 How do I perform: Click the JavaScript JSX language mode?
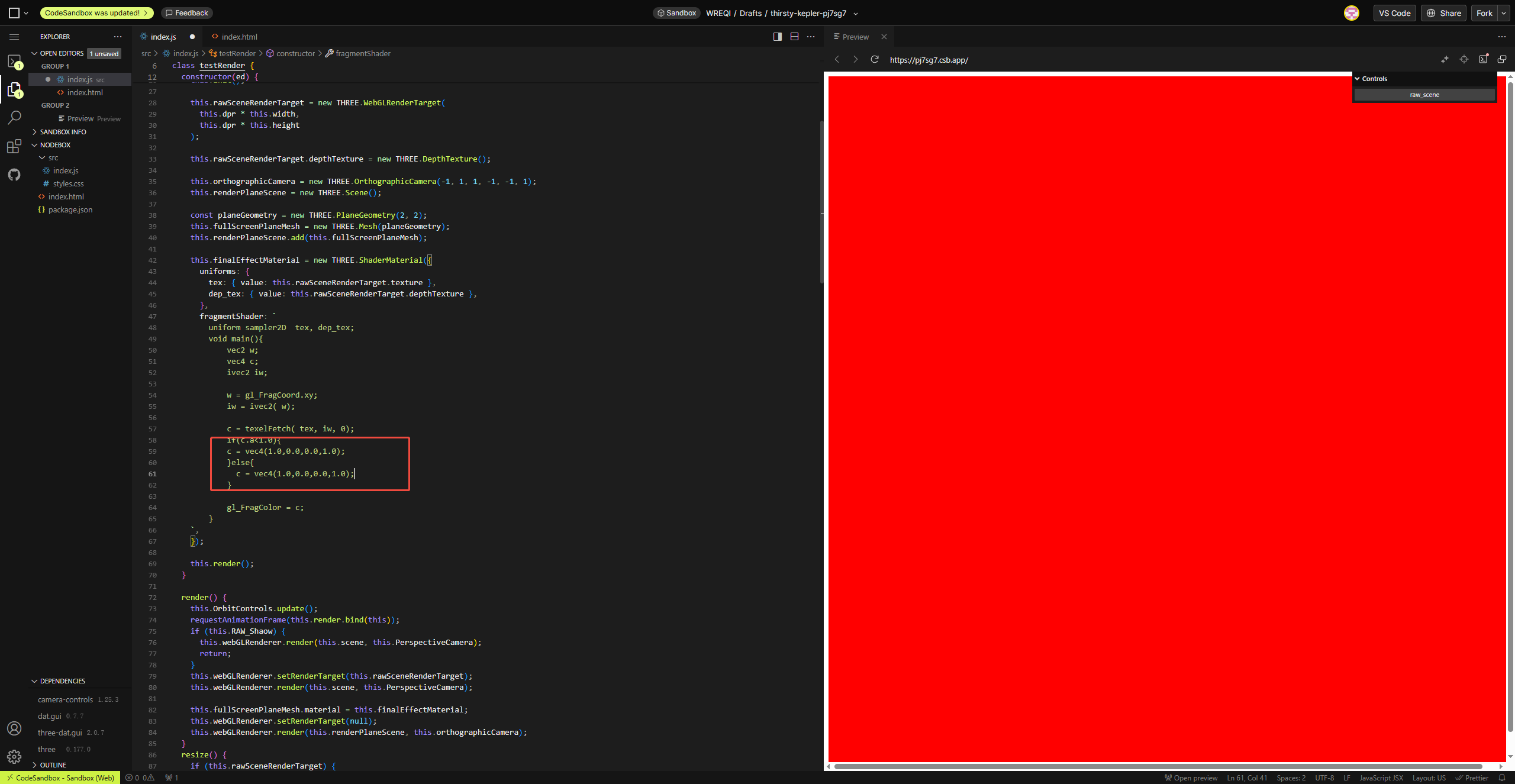(1381, 778)
